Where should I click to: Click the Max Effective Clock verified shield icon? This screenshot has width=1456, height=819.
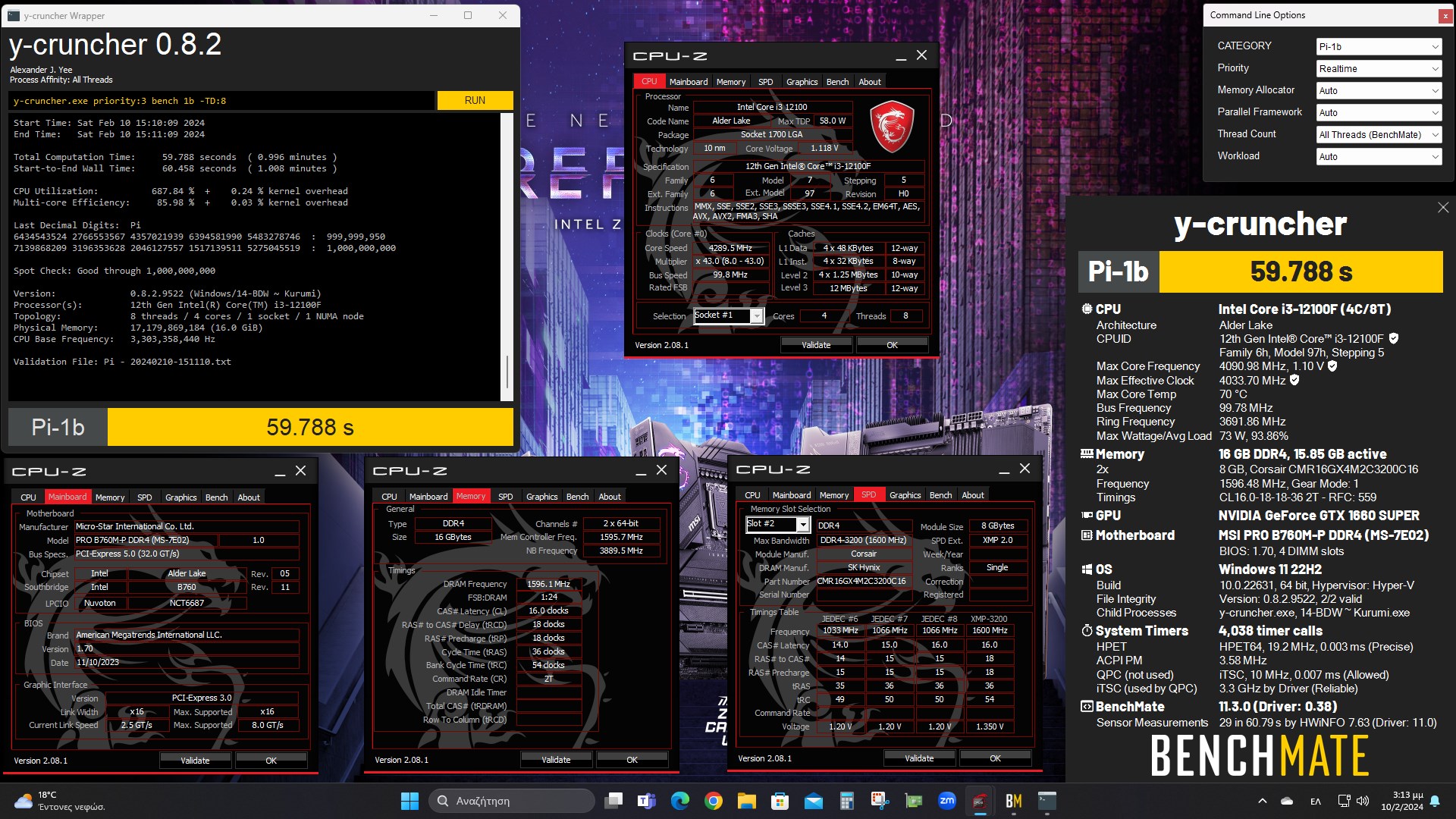[x=1294, y=380]
